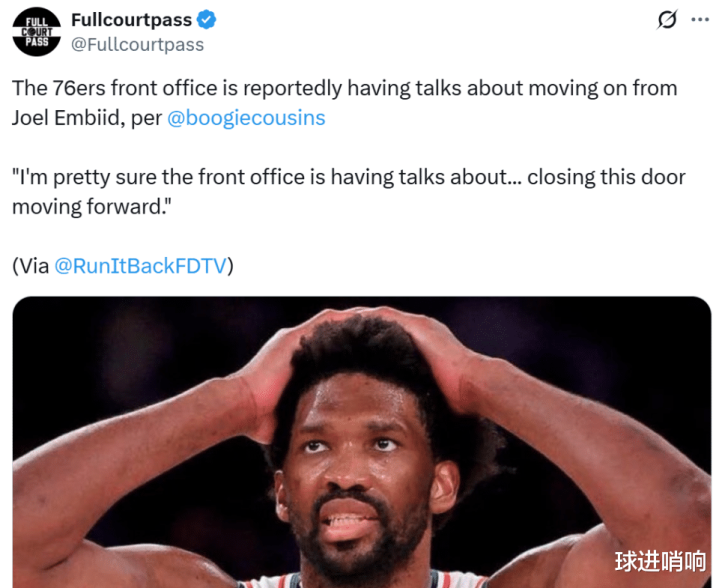Click the word "reportedly" in the tweet
The width and height of the screenshot is (719, 588).
292,88
